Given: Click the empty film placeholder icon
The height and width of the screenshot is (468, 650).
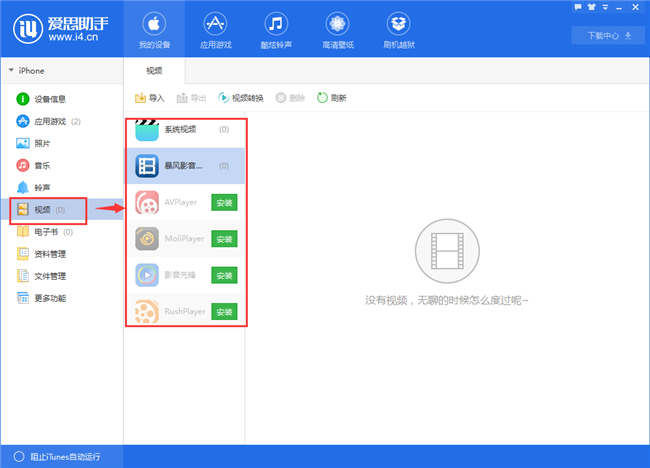Looking at the screenshot, I should [x=447, y=251].
